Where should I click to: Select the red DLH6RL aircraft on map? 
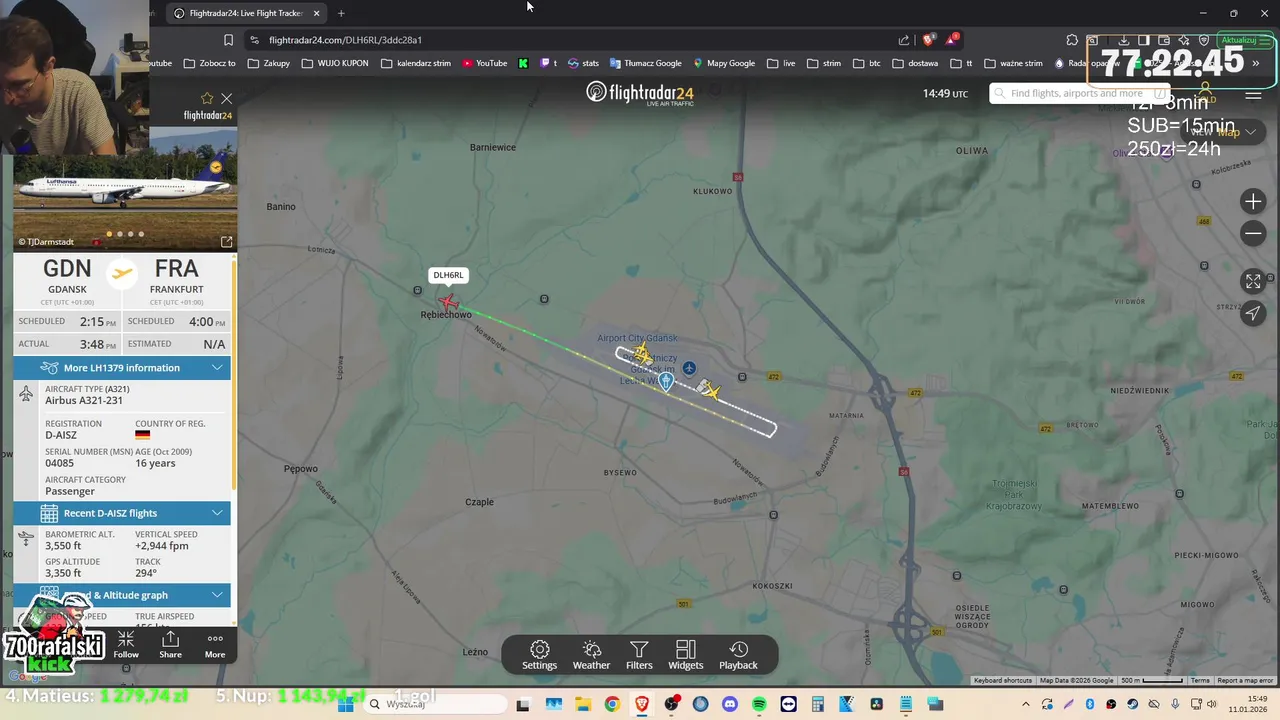pos(448,302)
